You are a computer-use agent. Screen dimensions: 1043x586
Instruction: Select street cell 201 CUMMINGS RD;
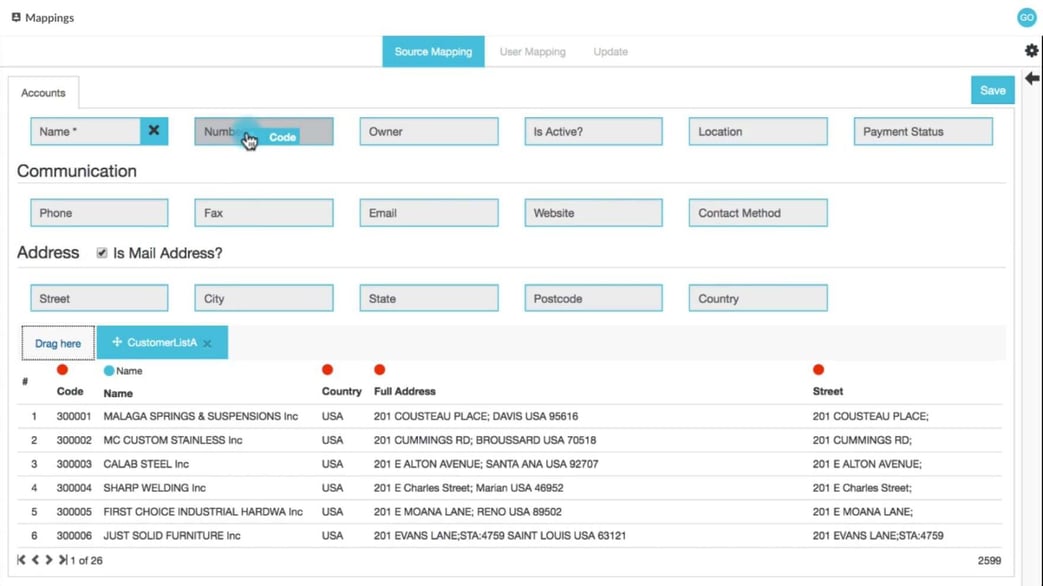pyautogui.click(x=862, y=440)
